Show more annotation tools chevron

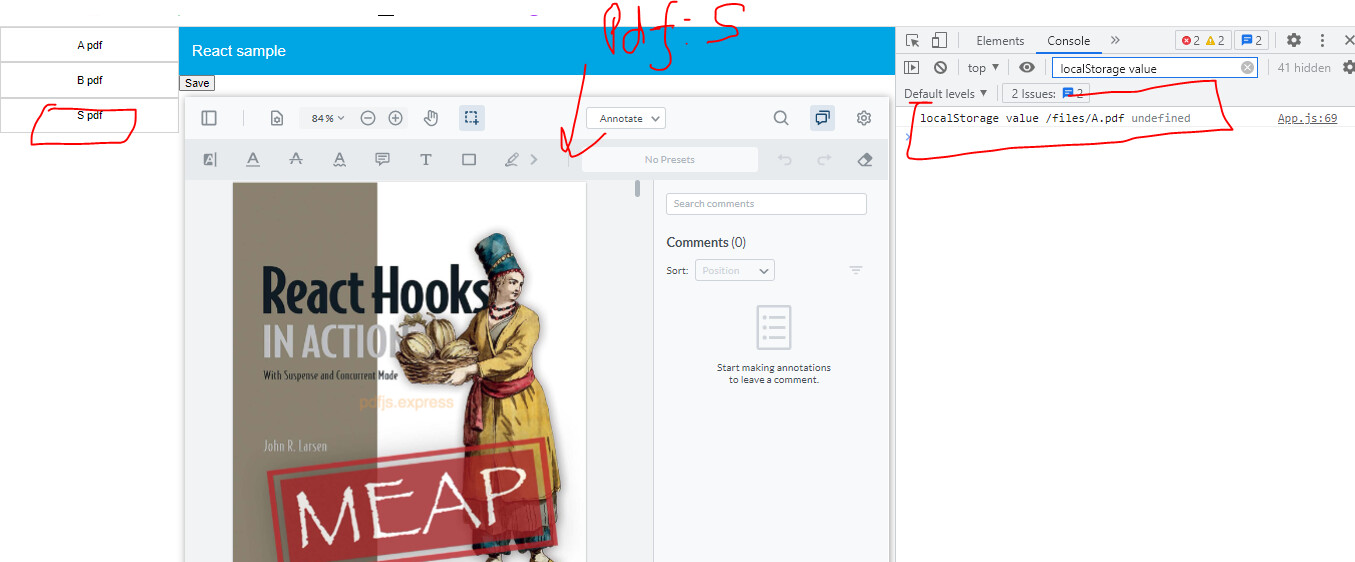534,159
